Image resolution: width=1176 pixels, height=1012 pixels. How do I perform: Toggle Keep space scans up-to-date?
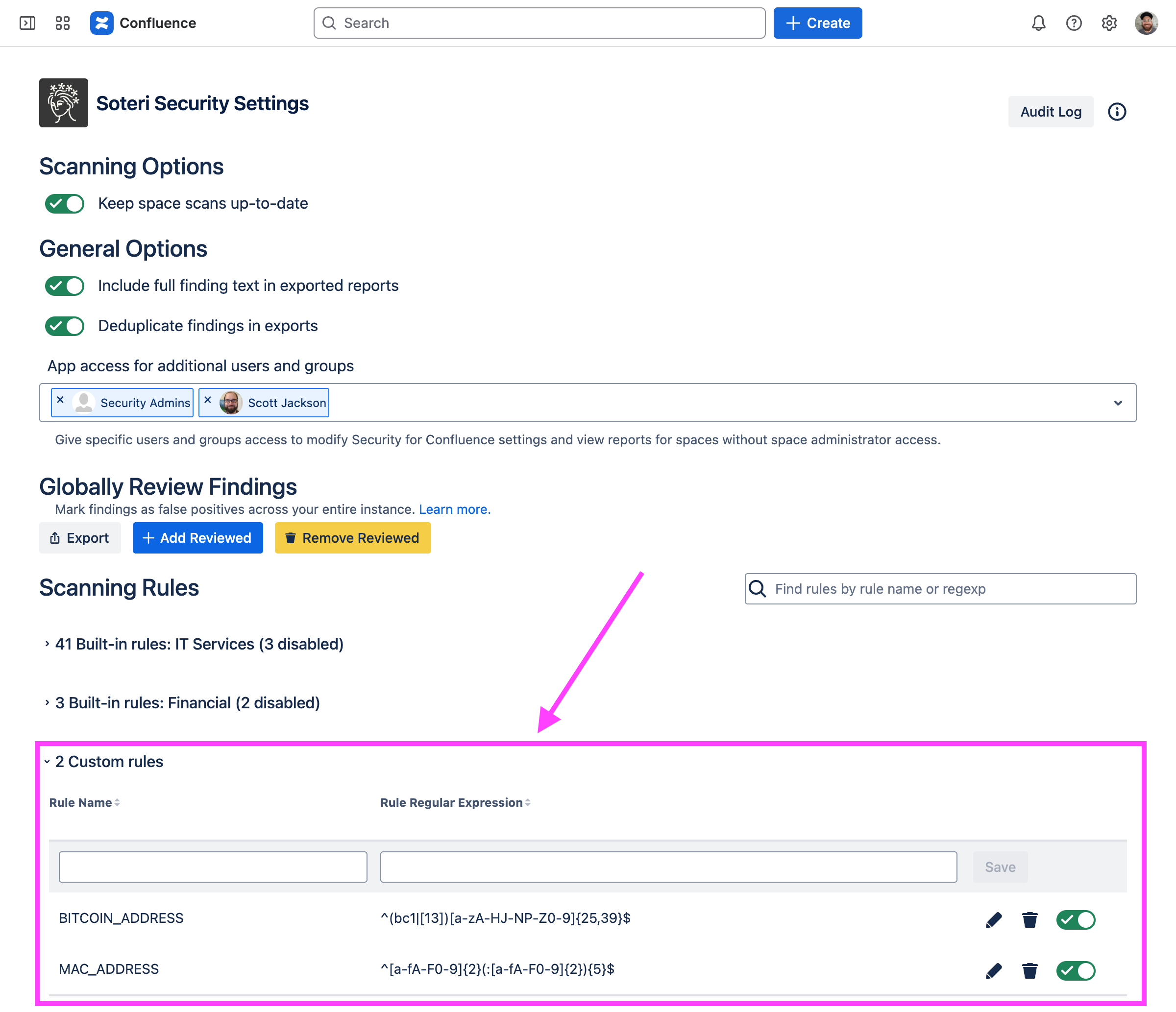(x=65, y=204)
